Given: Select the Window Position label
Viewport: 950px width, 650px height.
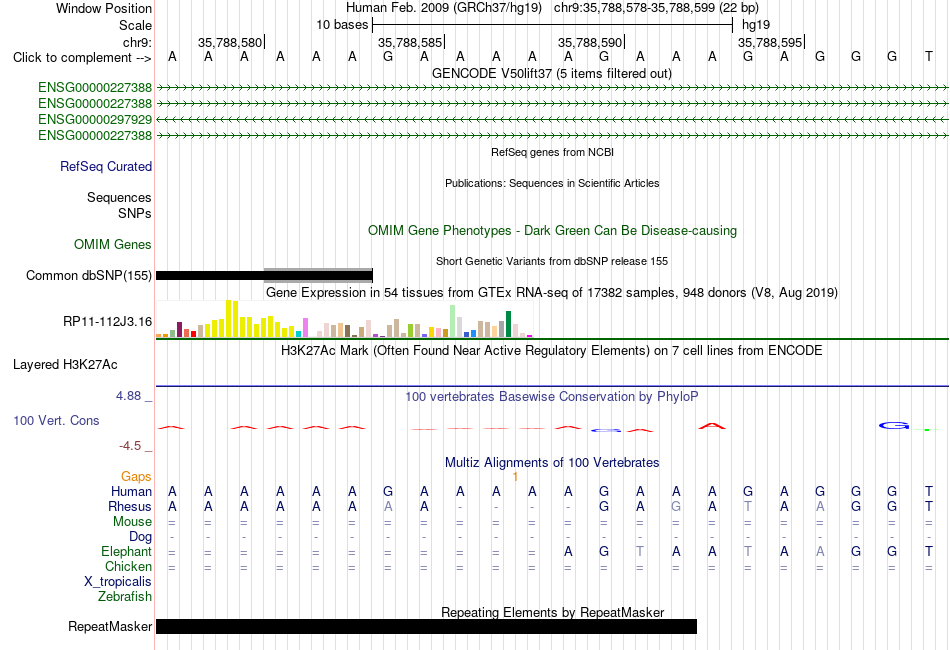Looking at the screenshot, I should (104, 8).
